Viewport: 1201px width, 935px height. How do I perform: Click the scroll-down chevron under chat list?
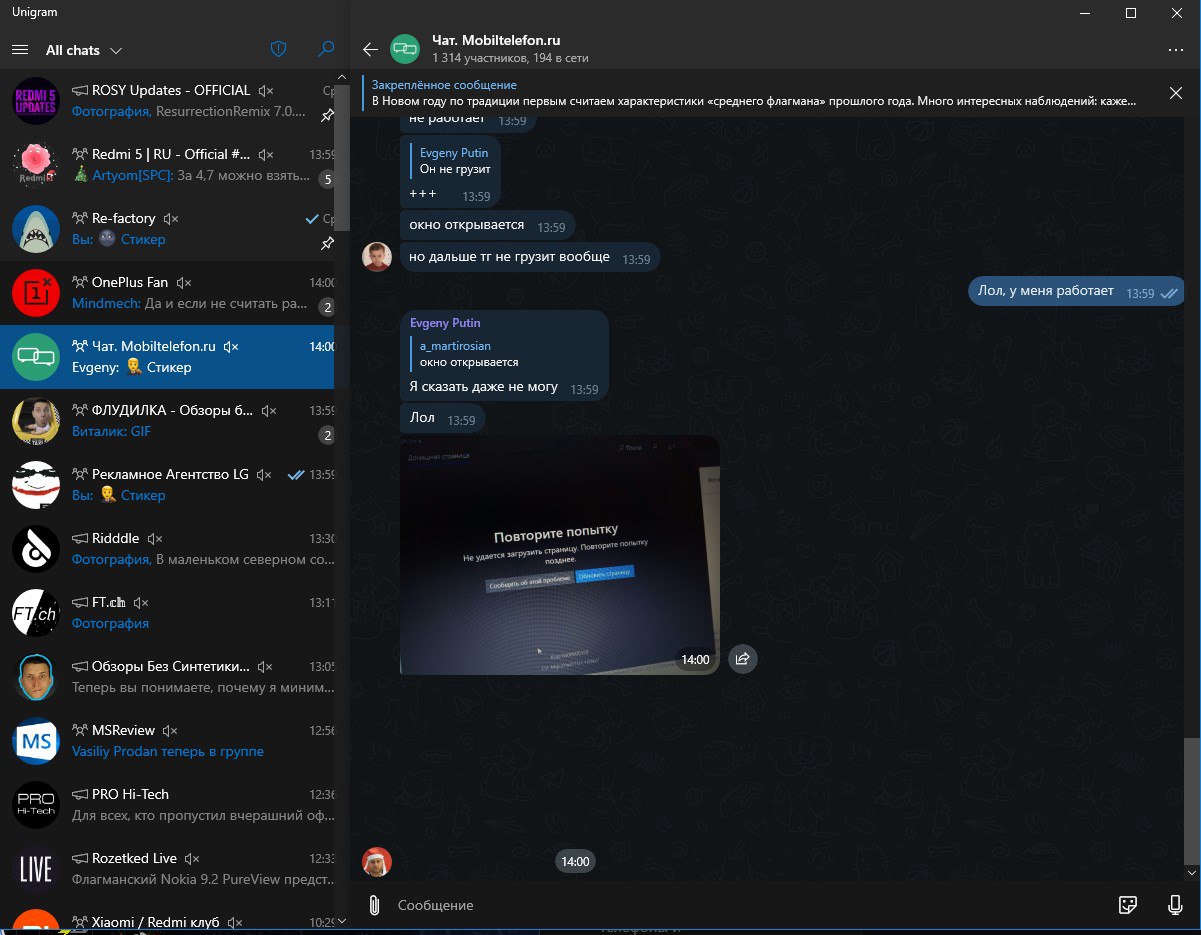[342, 921]
